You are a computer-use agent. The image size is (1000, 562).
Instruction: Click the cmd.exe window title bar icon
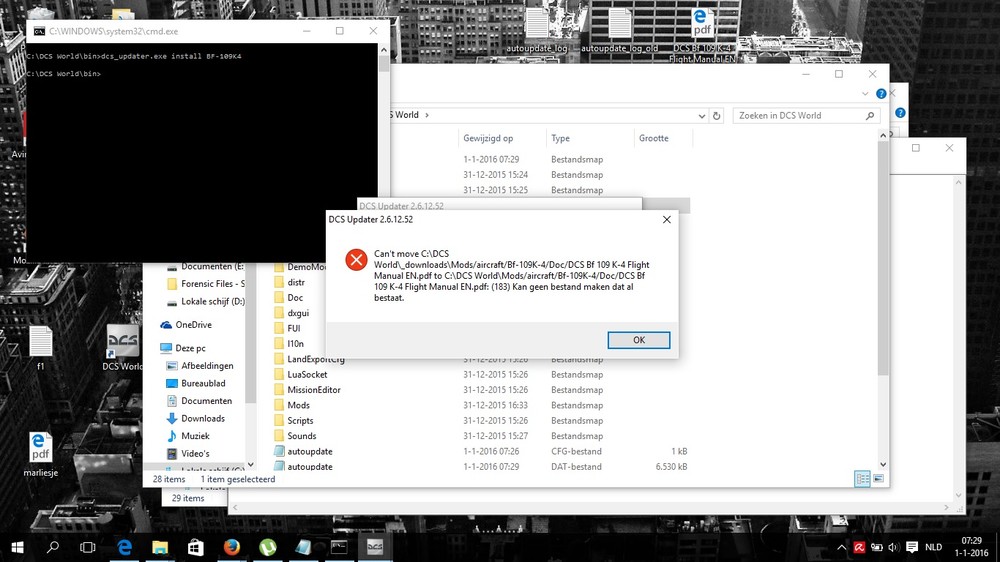[x=39, y=31]
